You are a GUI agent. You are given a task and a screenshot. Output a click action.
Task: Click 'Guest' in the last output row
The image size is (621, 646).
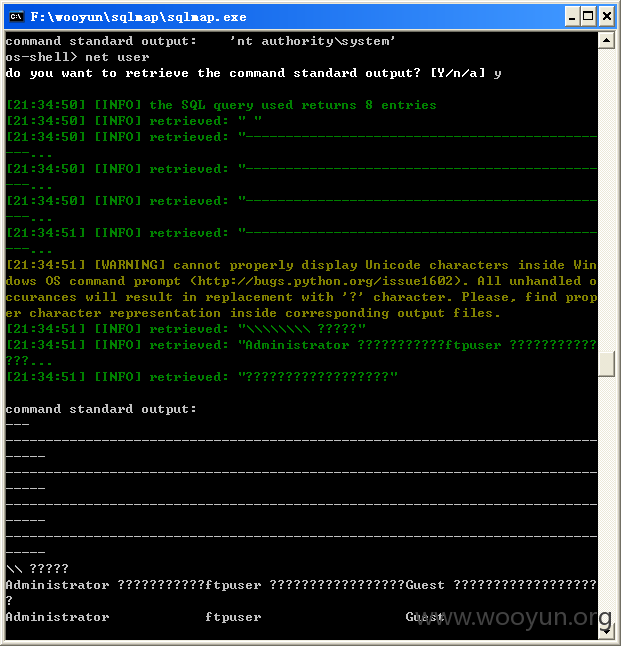[425, 617]
